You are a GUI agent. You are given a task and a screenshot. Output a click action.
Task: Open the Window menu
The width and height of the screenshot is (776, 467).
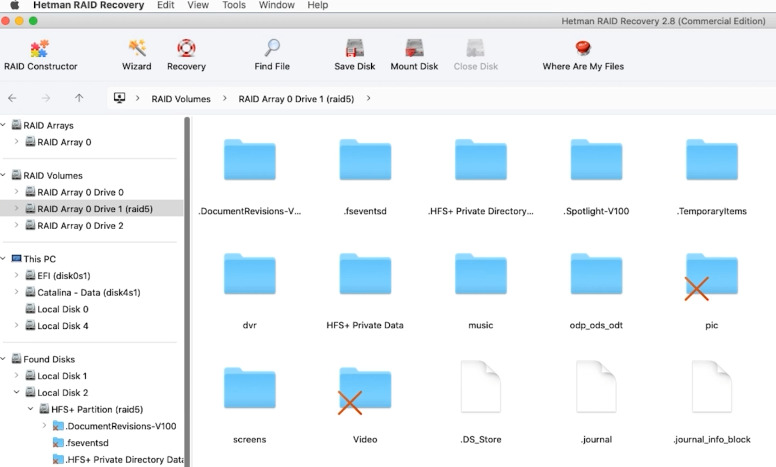(x=277, y=5)
